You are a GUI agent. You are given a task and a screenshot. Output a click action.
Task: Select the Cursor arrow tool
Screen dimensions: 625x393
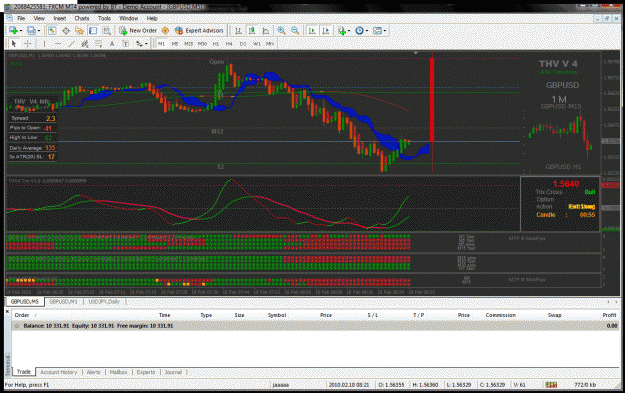tap(14, 44)
